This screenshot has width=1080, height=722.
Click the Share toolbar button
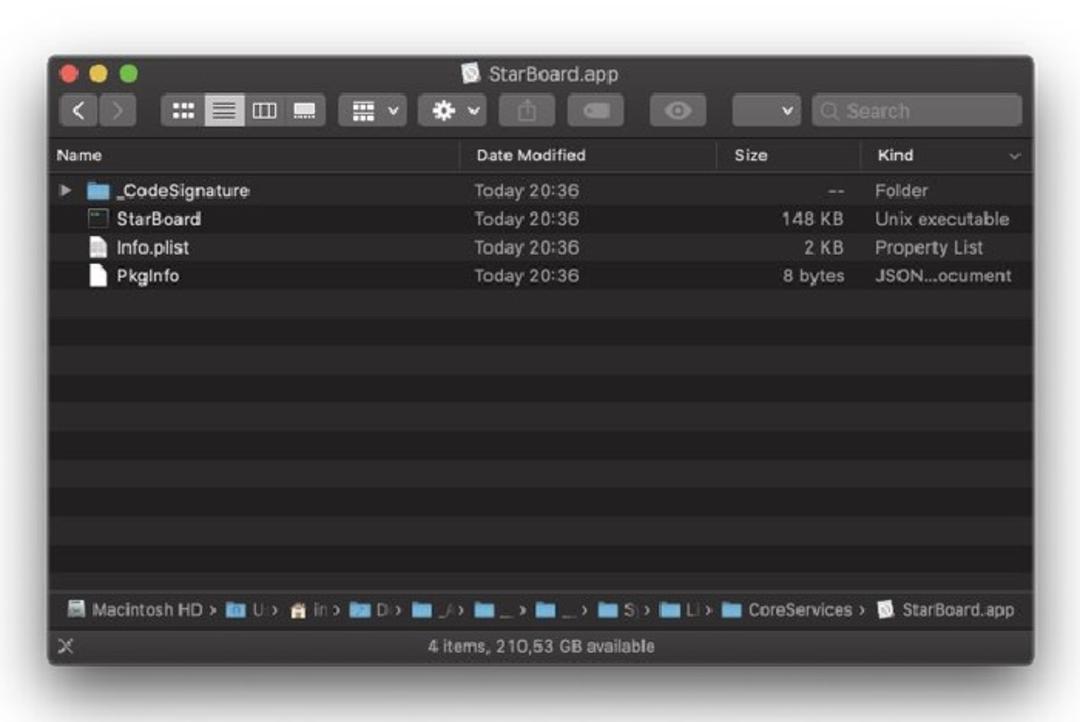(x=527, y=111)
